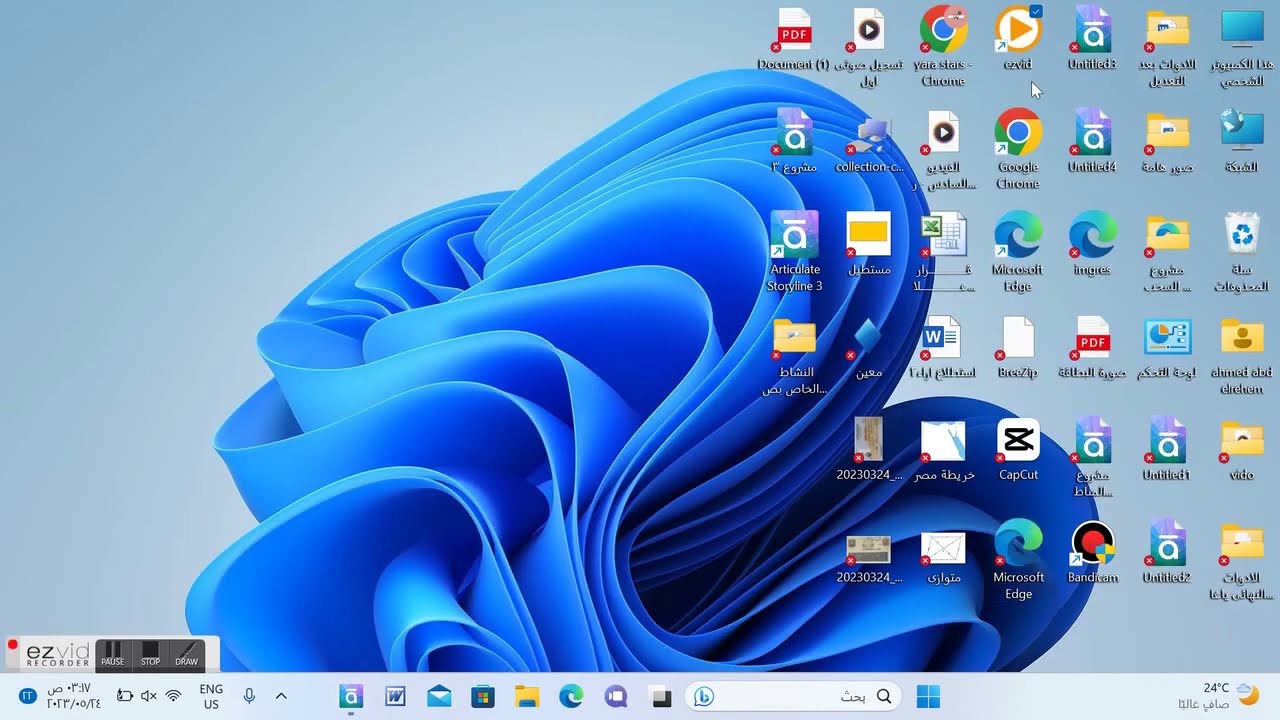Select the Microsoft Edge shortcut beside imgres
This screenshot has height=720, width=1280.
(x=1018, y=252)
